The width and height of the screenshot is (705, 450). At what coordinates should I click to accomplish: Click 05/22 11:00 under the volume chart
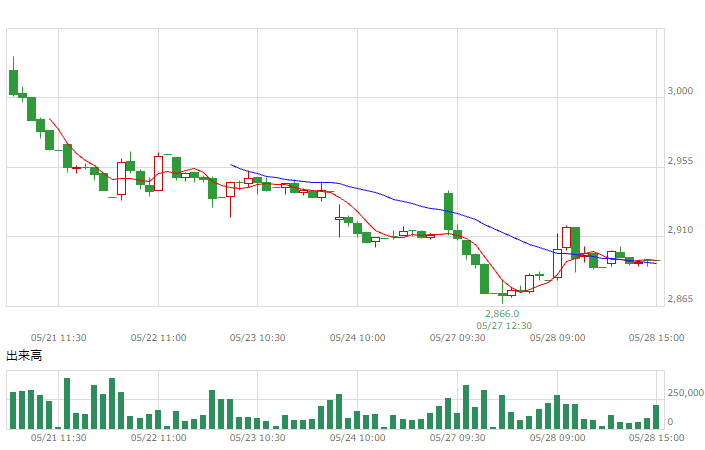click(158, 438)
